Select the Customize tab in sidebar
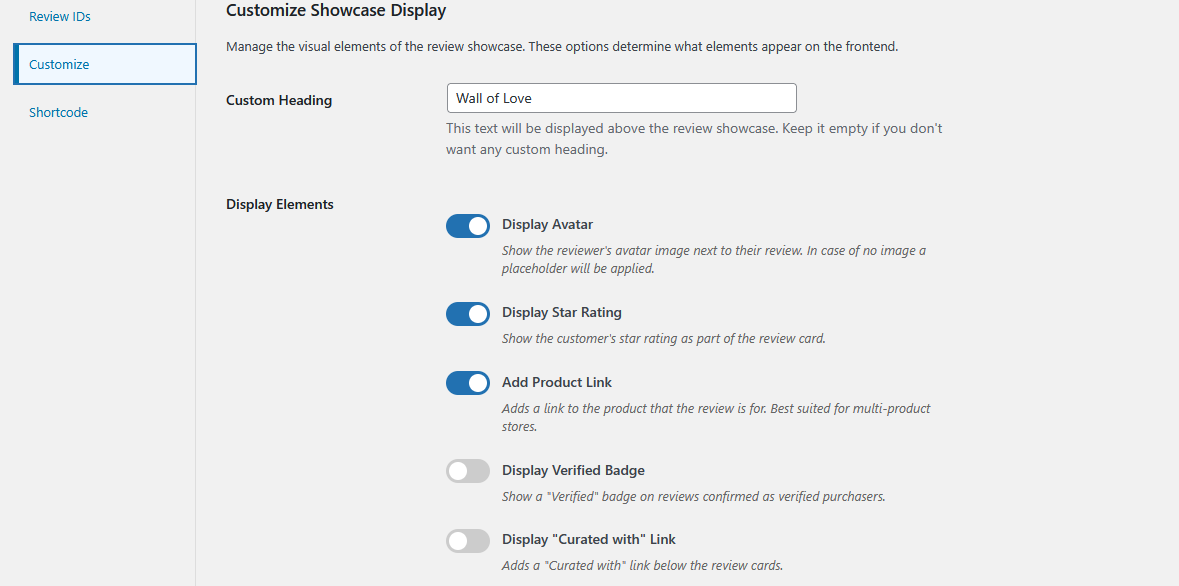 pos(58,64)
